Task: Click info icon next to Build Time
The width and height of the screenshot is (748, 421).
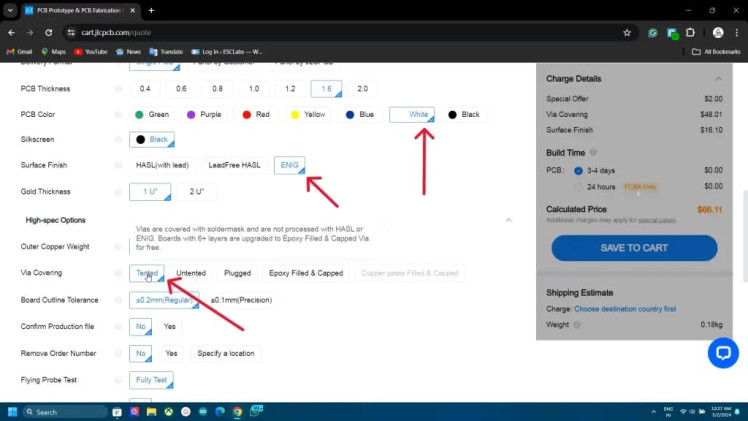Action: 593,152
